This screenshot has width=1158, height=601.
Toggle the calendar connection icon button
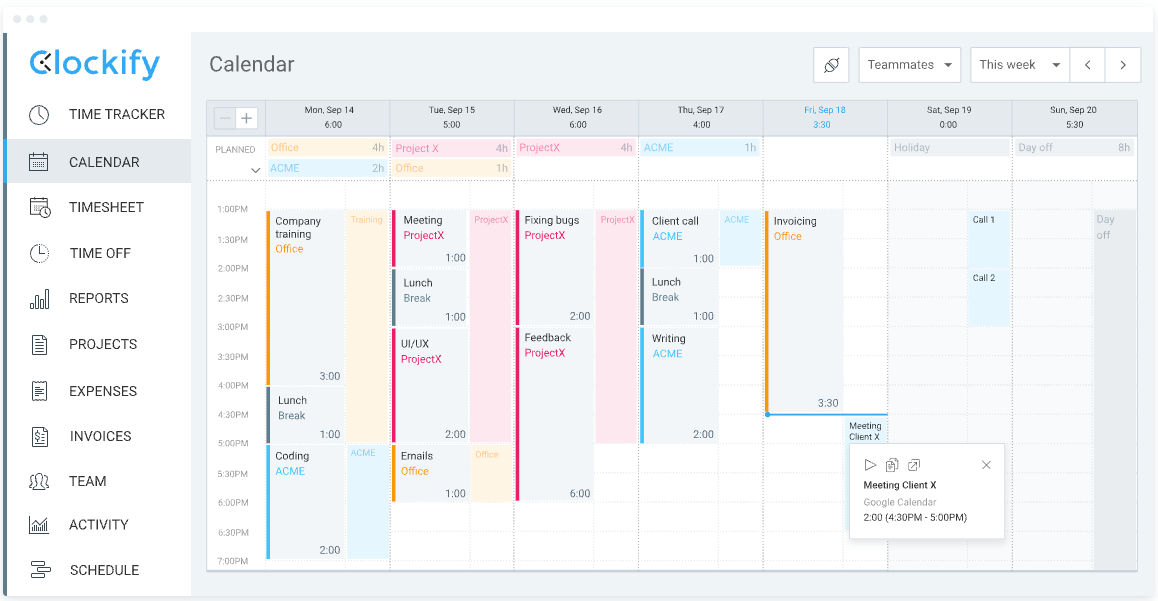pyautogui.click(x=832, y=65)
